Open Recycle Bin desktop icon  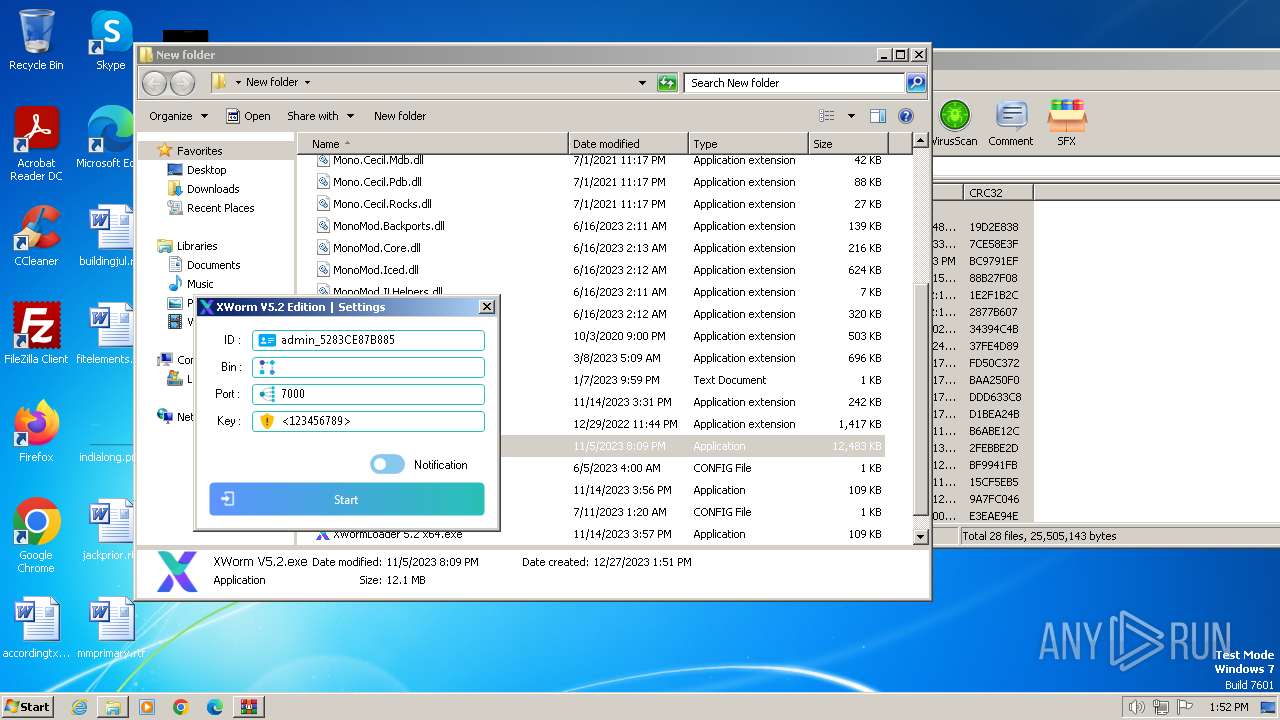coord(36,41)
